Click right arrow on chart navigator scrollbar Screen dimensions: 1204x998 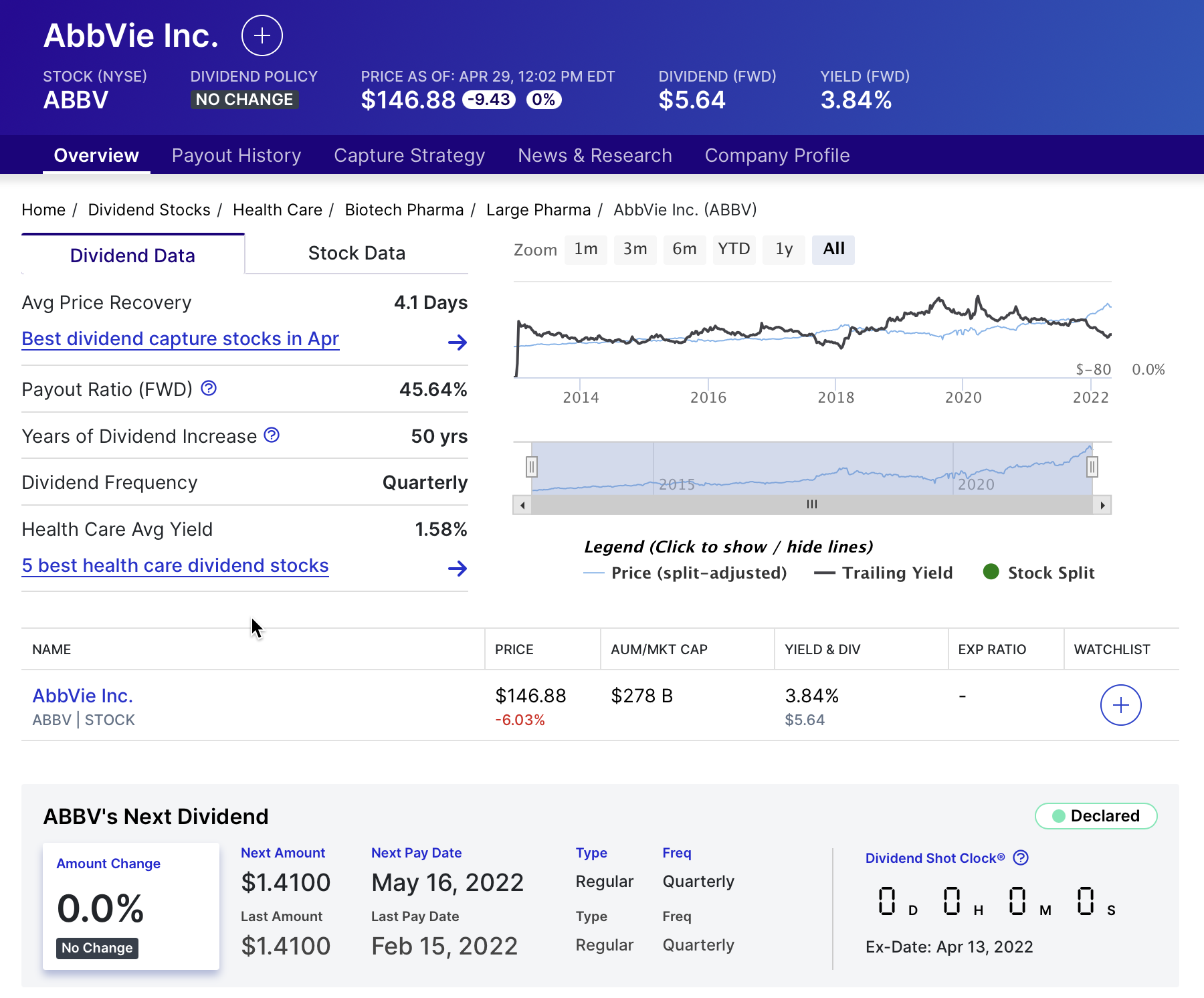point(1103,505)
